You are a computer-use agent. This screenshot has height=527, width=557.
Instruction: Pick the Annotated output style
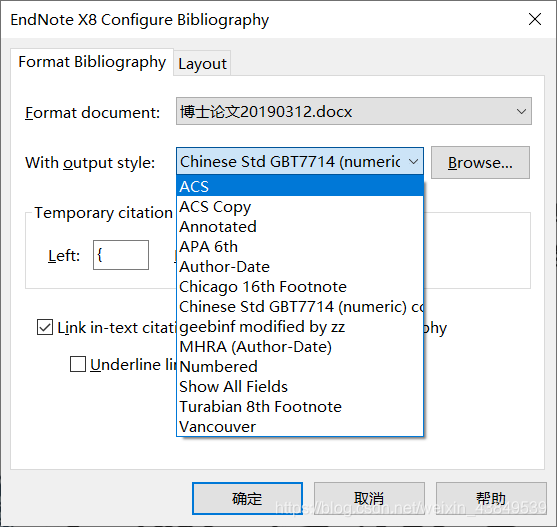point(300,226)
